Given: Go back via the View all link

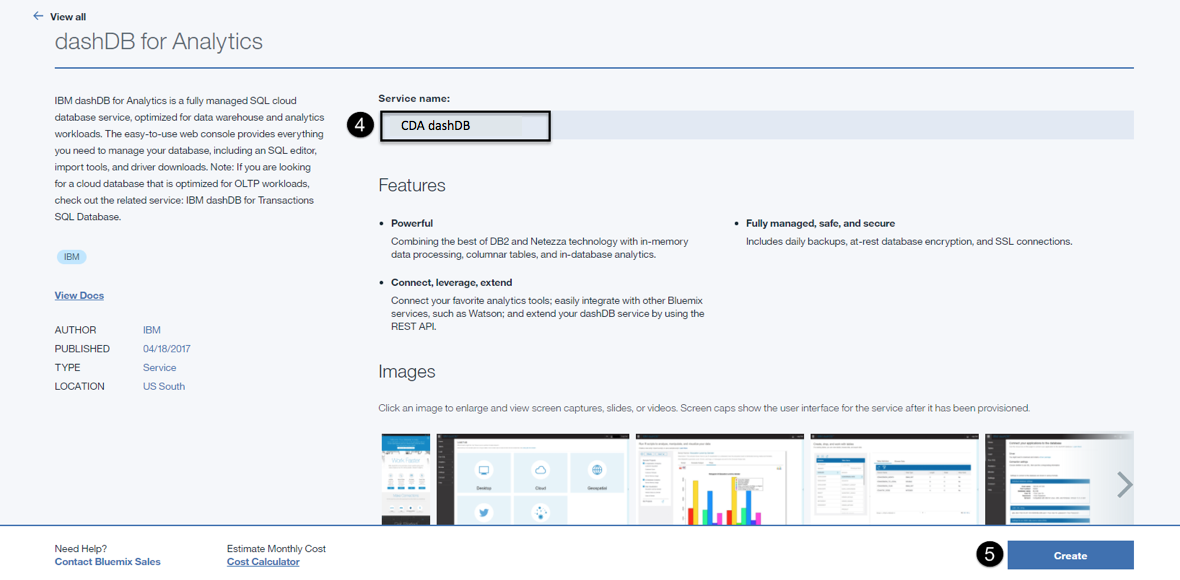Looking at the screenshot, I should coord(68,17).
